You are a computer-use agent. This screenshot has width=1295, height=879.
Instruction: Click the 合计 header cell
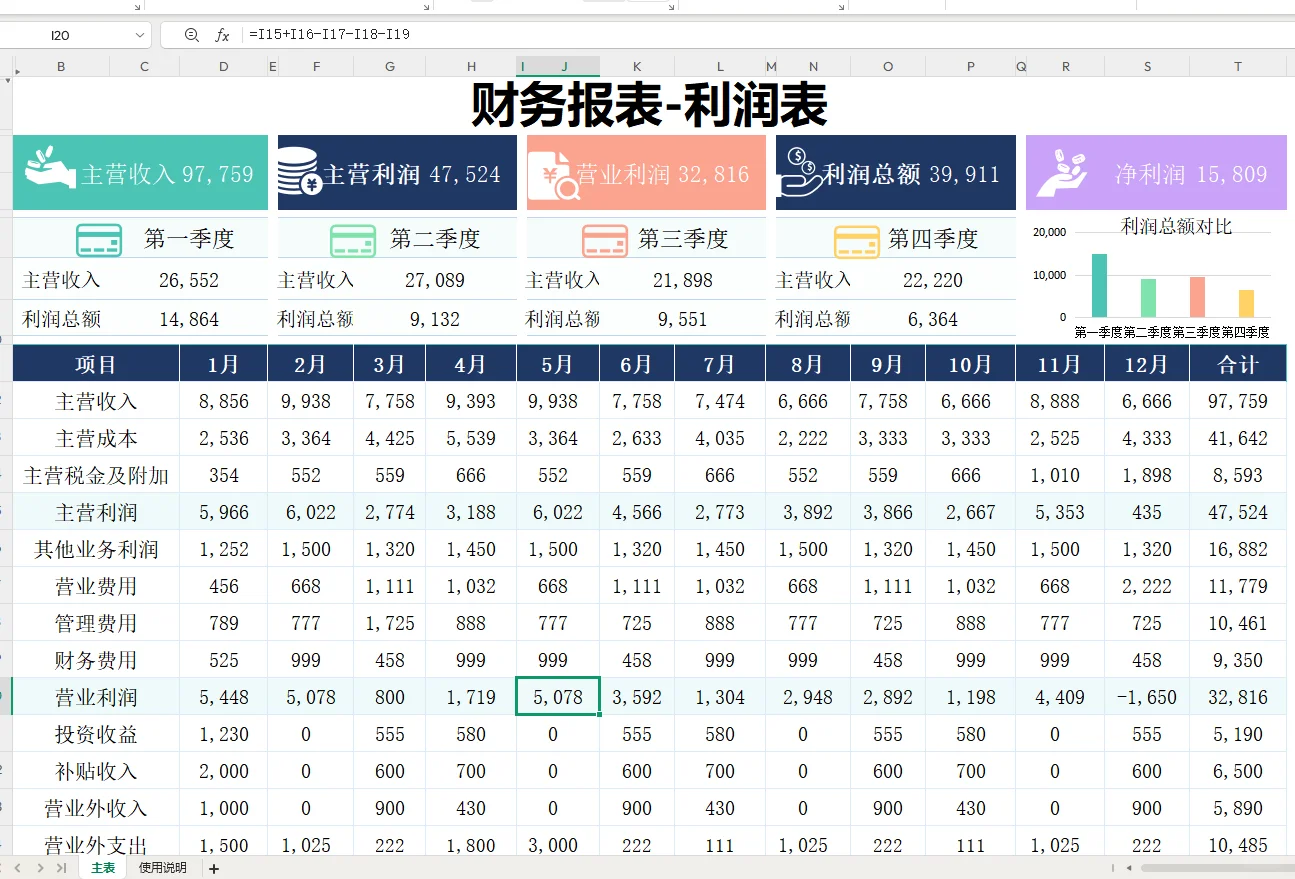pos(1238,364)
